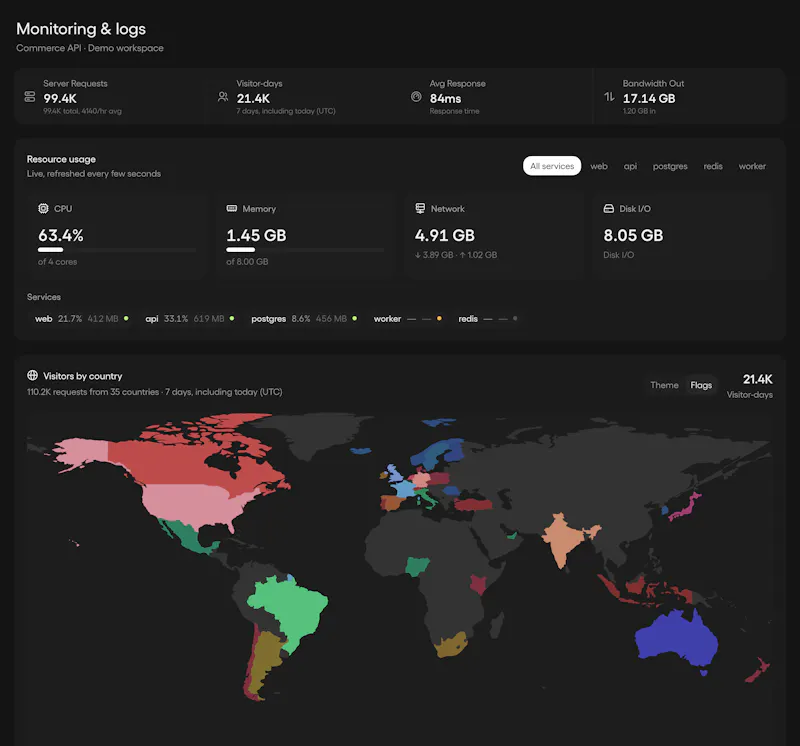Click the Commerce API · Demo workspace subtitle
Viewport: 800px width, 746px height.
(90, 48)
